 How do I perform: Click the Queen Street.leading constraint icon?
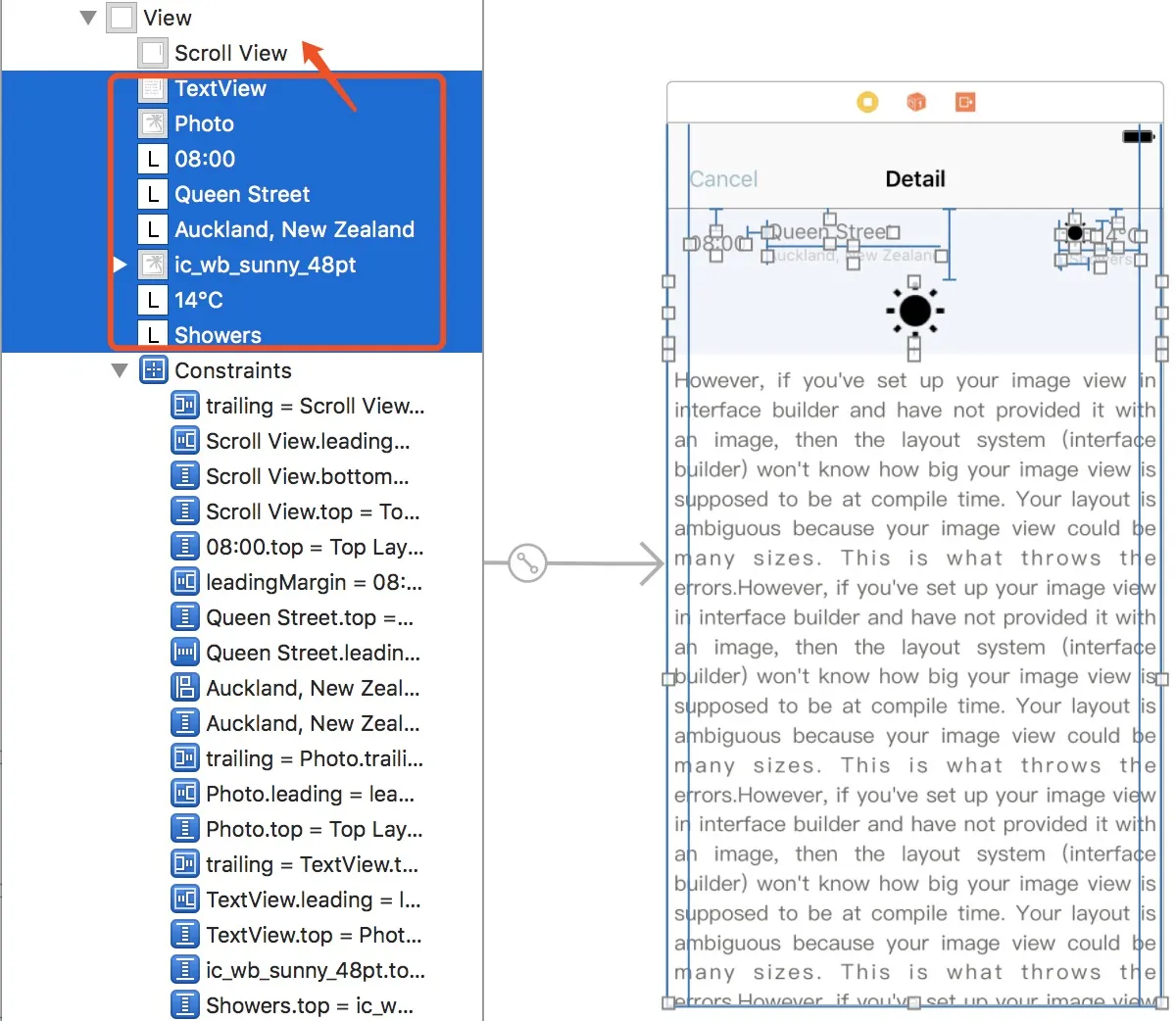[185, 653]
